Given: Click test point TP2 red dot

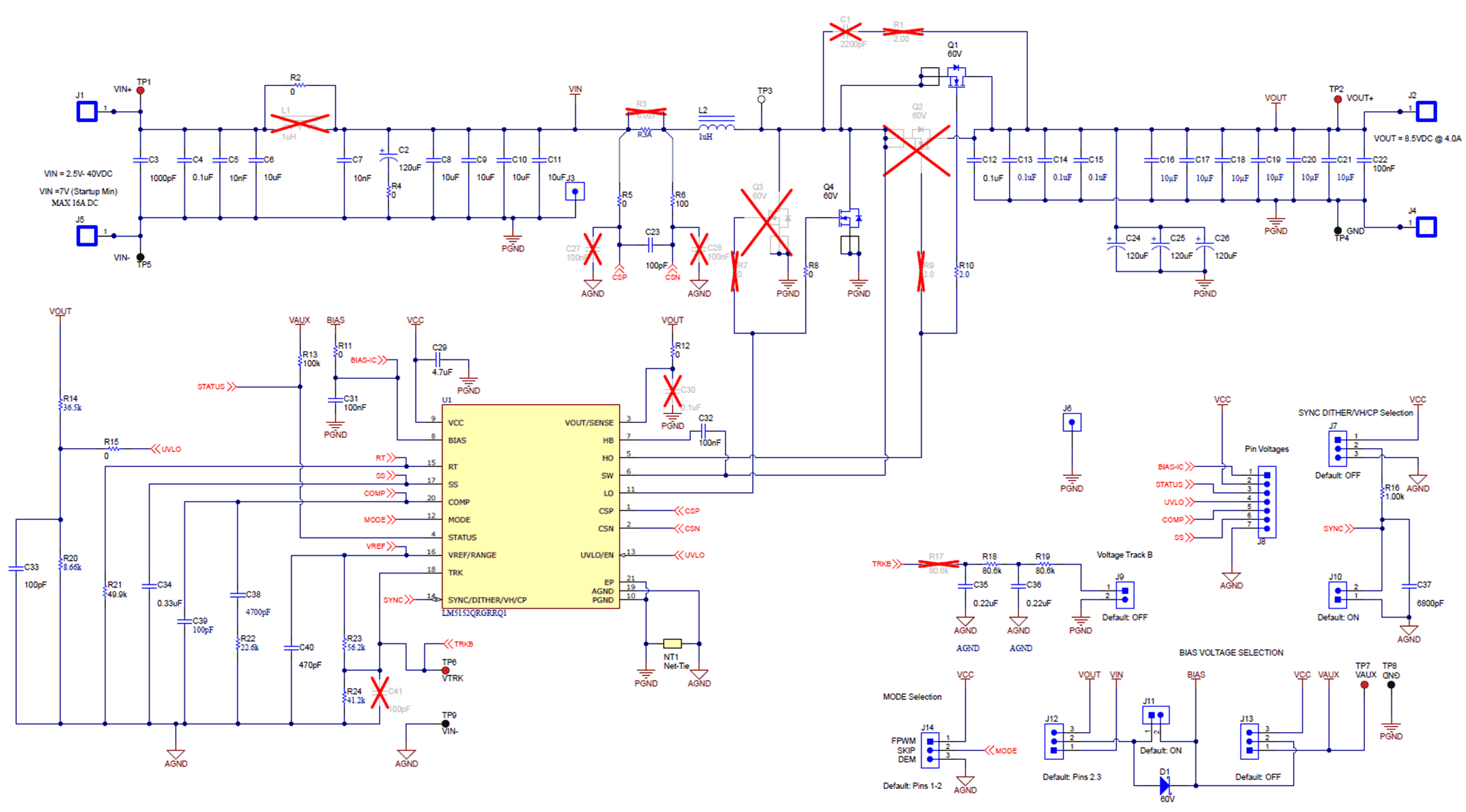Looking at the screenshot, I should click(1338, 99).
